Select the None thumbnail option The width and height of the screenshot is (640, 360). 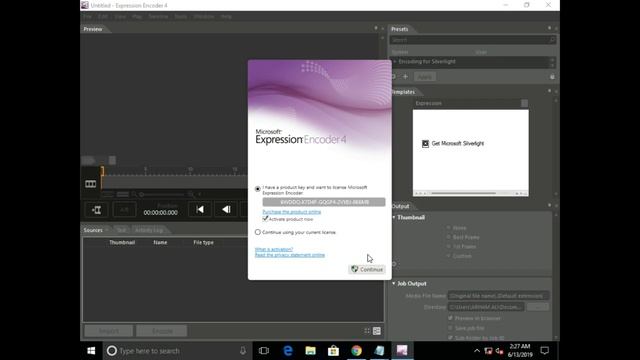tap(449, 228)
